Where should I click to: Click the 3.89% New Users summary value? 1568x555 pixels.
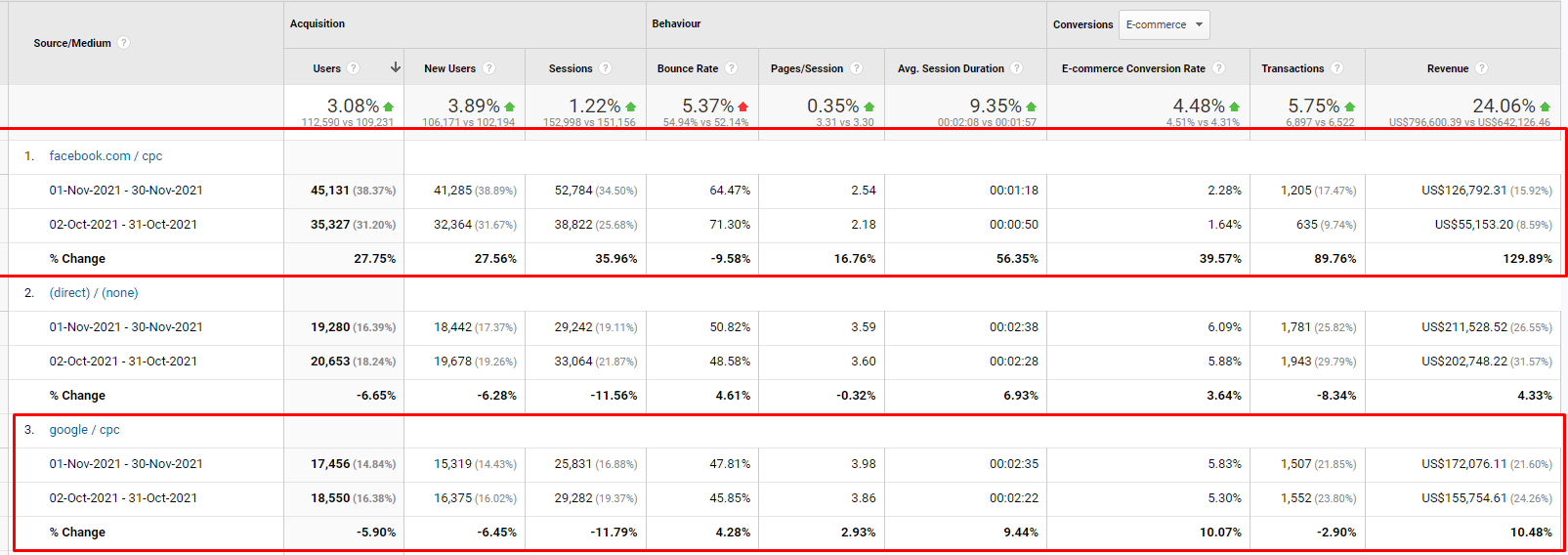[474, 106]
